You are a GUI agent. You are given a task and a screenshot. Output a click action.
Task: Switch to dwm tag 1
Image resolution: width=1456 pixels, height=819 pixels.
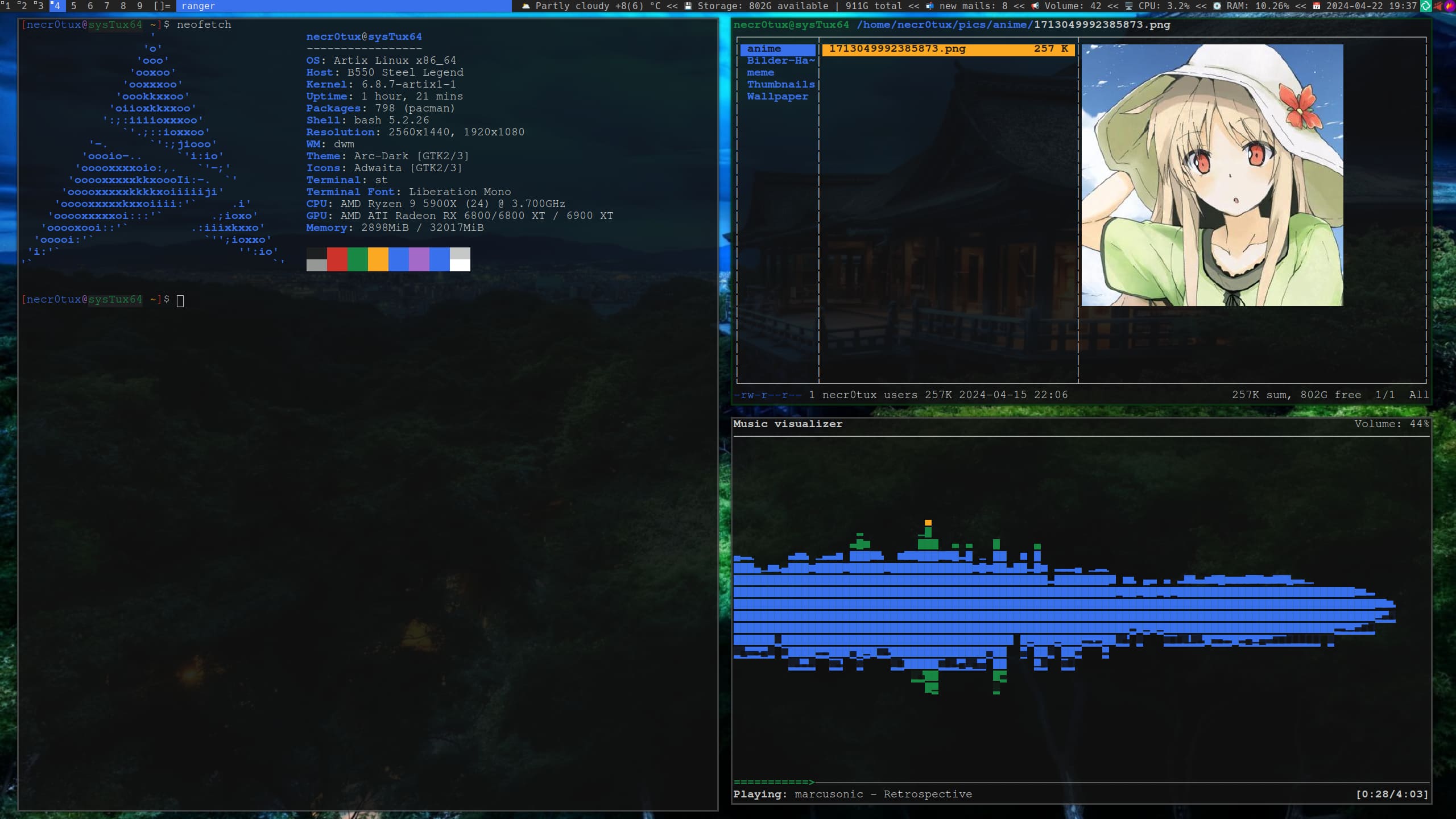[x=7, y=6]
